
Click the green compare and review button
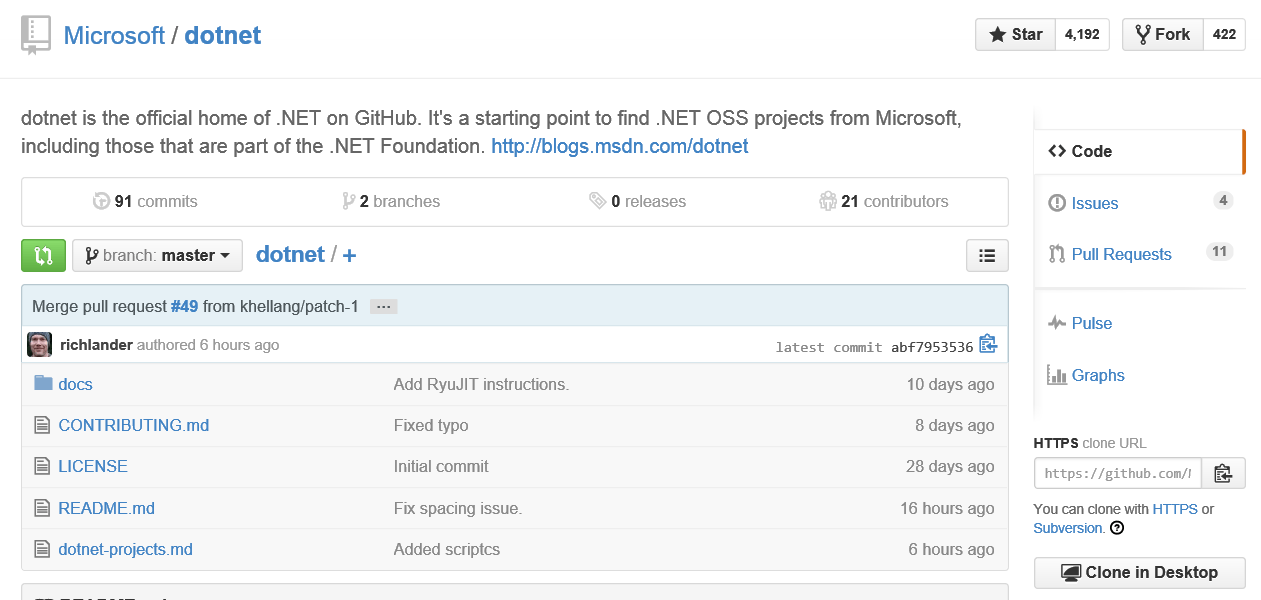pos(43,255)
